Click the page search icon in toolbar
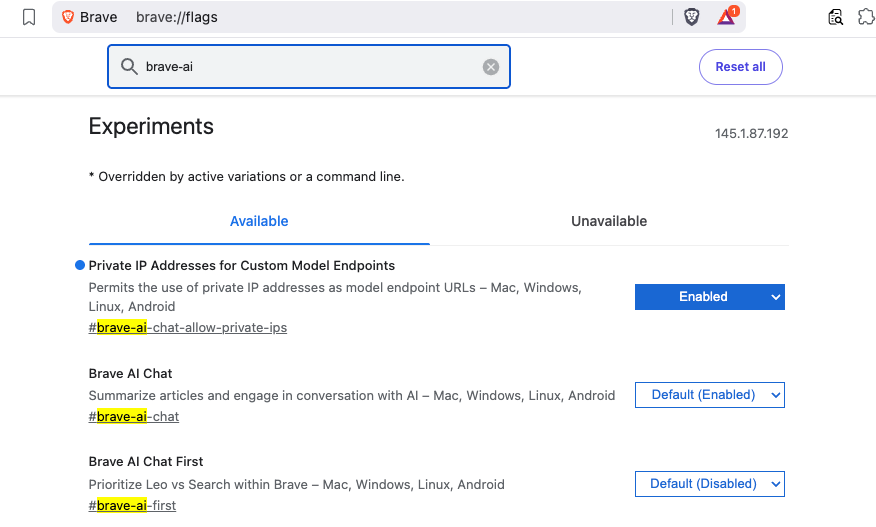Viewport: 876px width, 527px height. click(x=835, y=17)
